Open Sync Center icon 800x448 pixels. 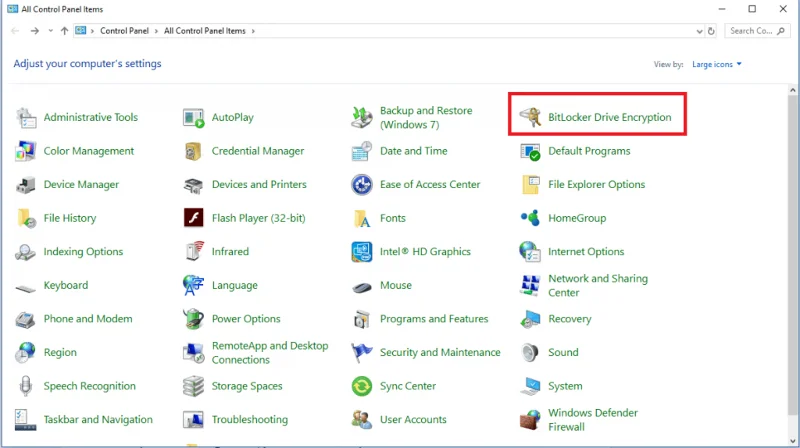pyautogui.click(x=362, y=386)
